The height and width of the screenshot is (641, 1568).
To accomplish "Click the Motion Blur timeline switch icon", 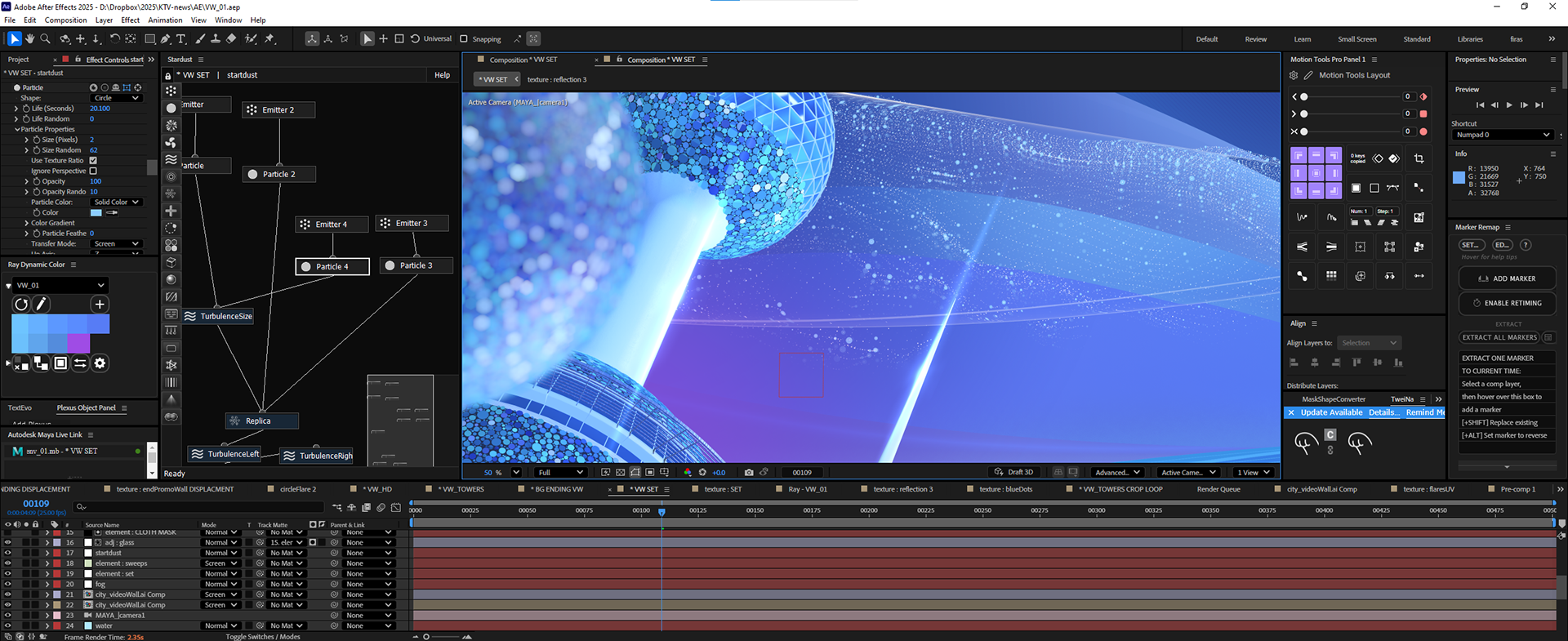I will [x=381, y=507].
